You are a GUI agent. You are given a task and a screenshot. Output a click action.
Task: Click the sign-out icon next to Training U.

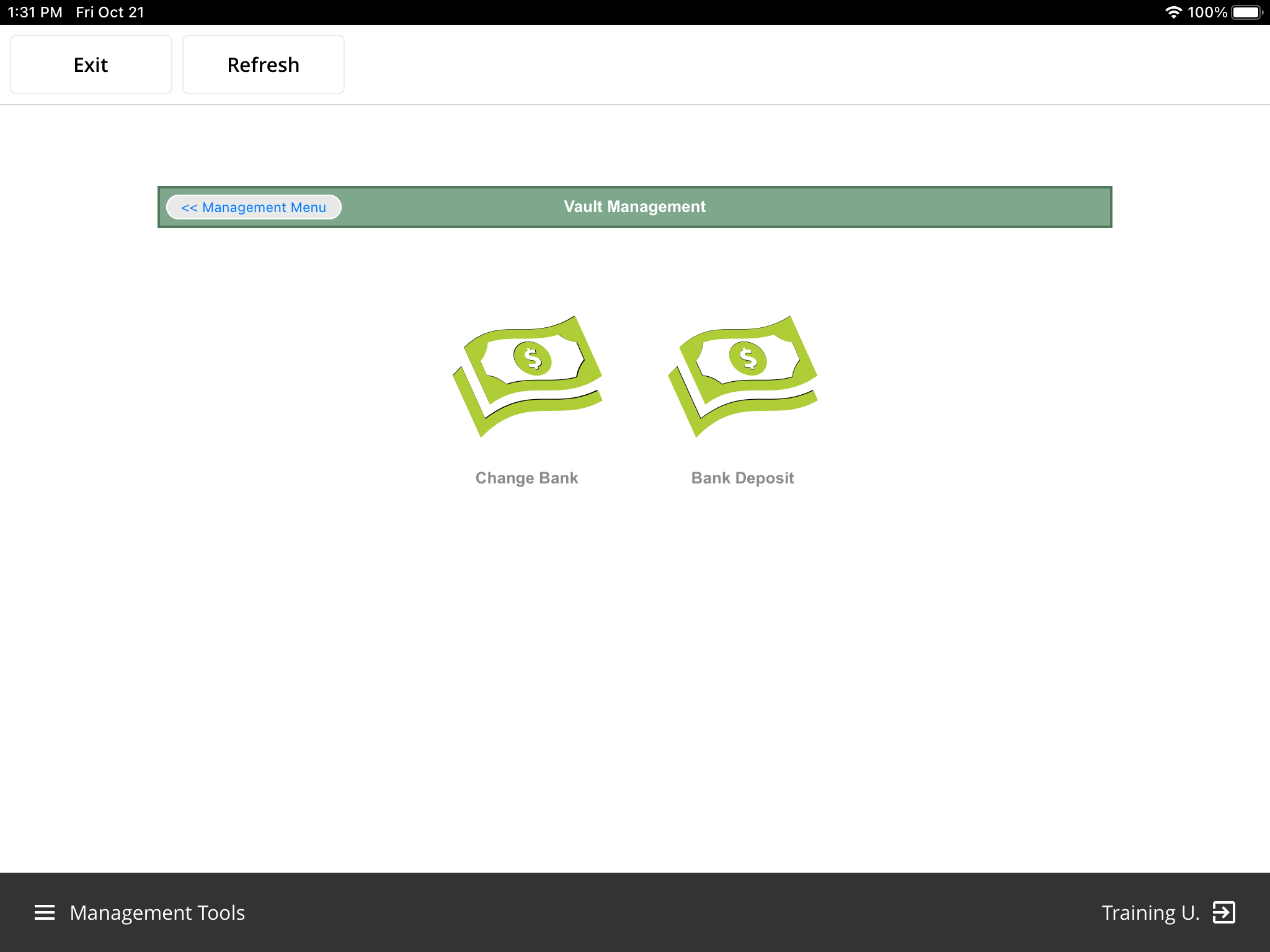coord(1223,912)
